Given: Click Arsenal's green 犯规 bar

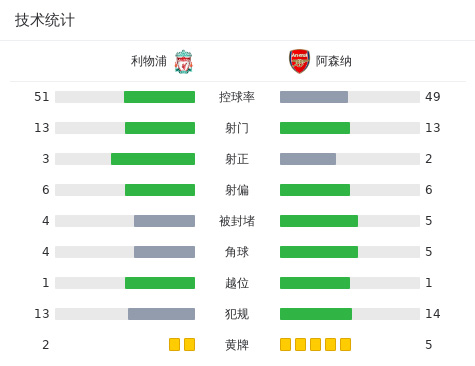Looking at the screenshot, I should (x=316, y=314).
